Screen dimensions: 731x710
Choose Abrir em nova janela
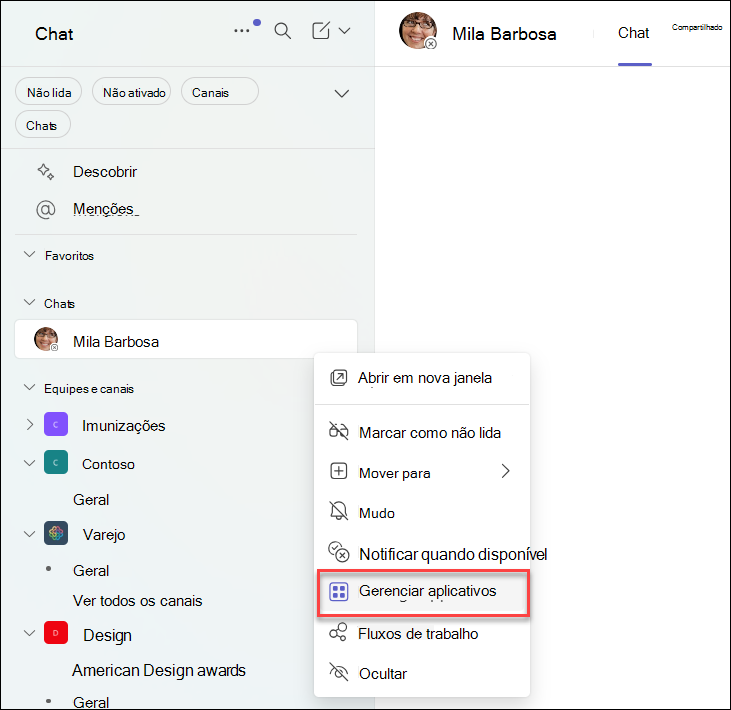coord(422,378)
